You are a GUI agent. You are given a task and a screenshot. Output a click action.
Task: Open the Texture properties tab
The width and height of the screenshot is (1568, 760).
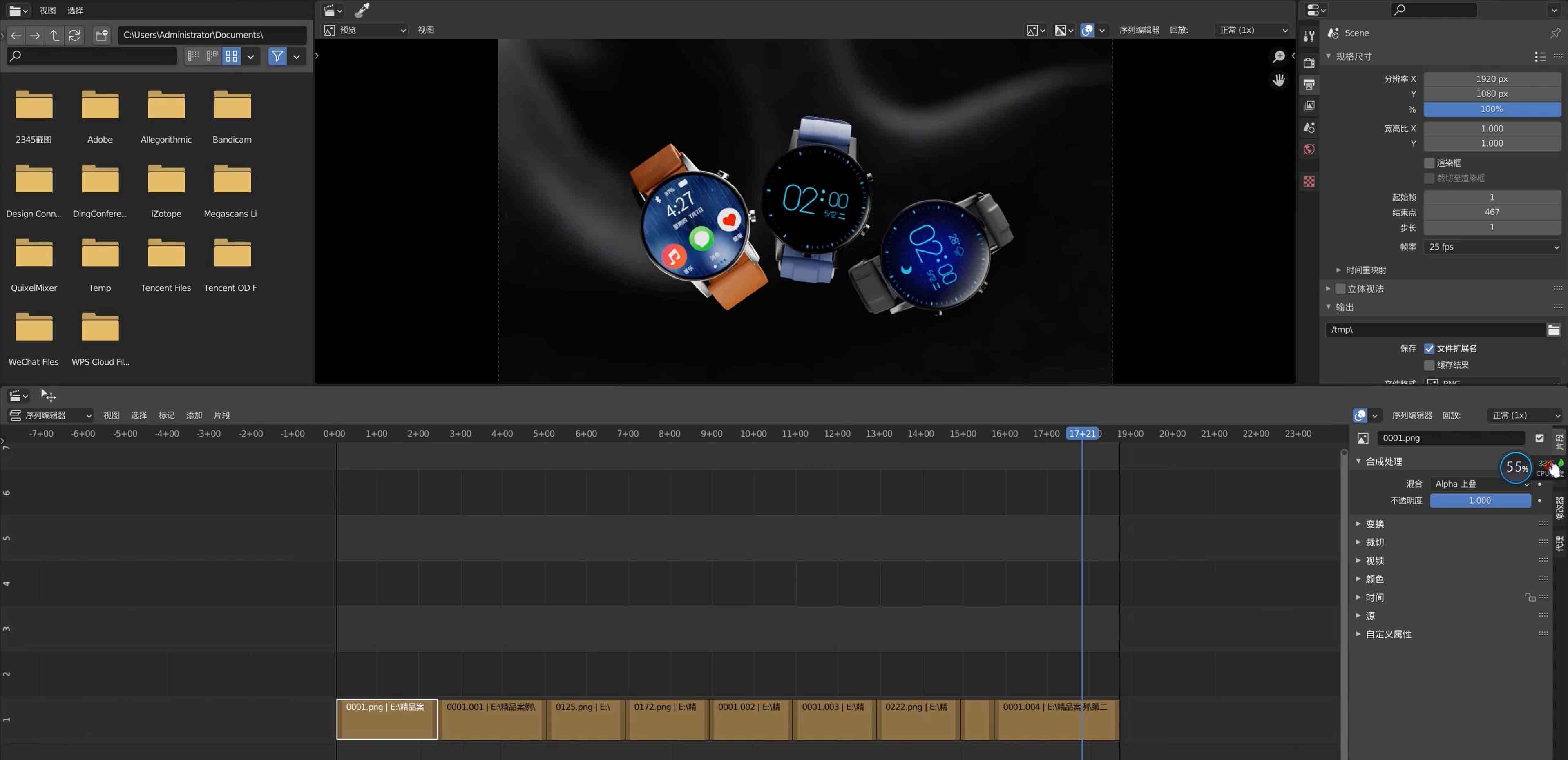pyautogui.click(x=1309, y=181)
